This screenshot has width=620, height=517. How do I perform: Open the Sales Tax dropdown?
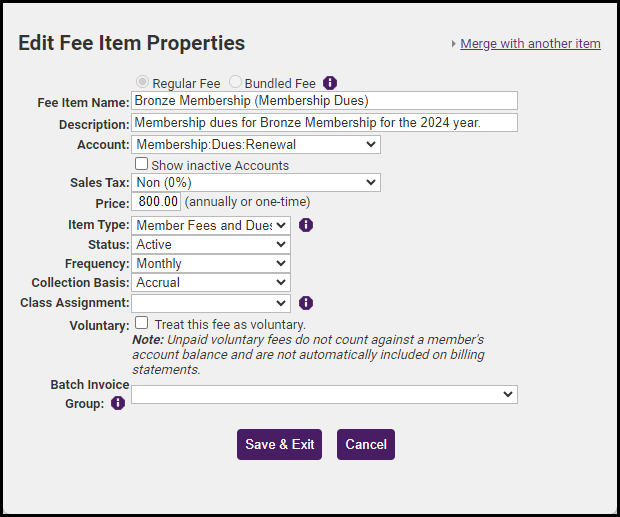(x=256, y=182)
